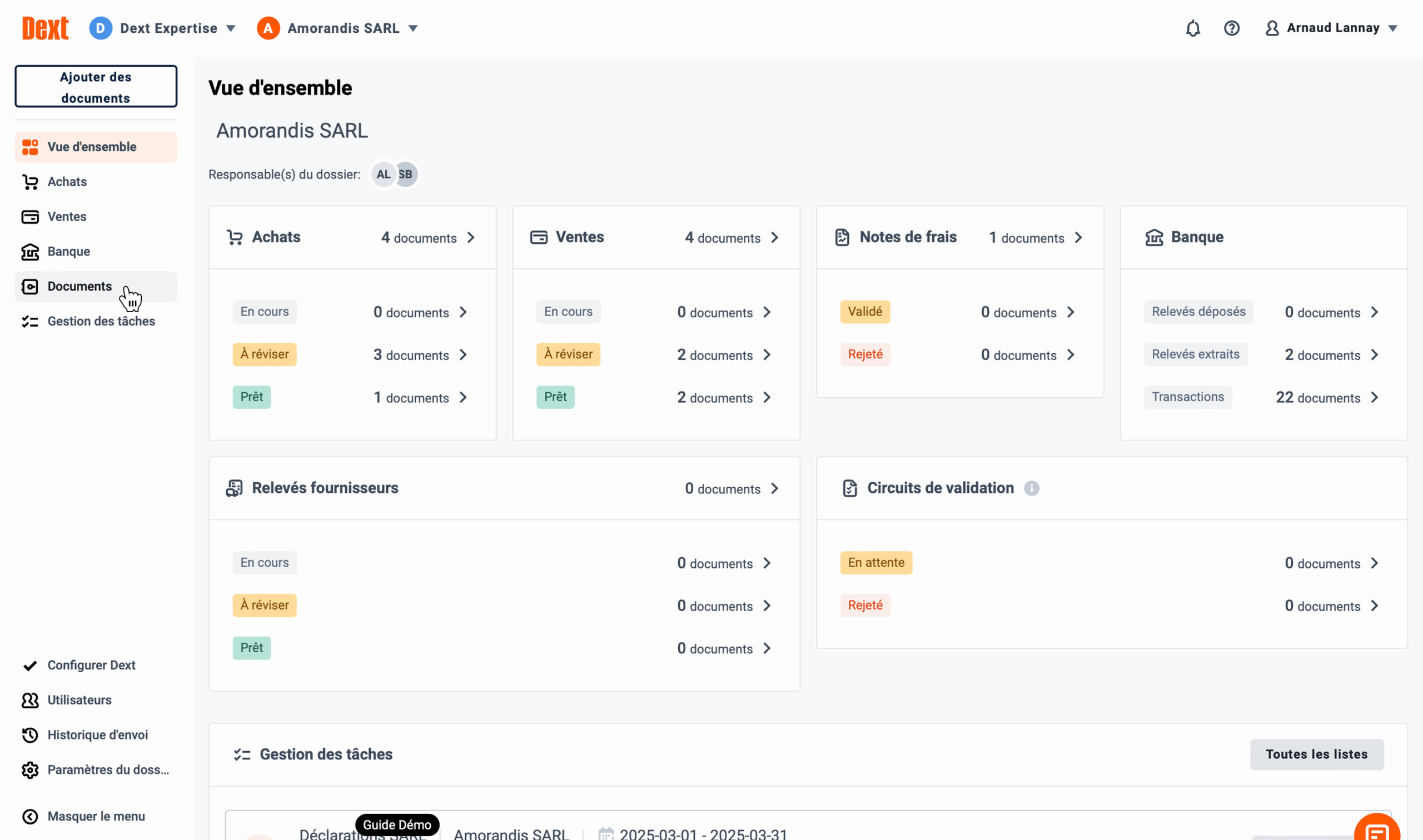
Task: Show Circuits de validation info tooltip icon
Action: tap(1031, 488)
